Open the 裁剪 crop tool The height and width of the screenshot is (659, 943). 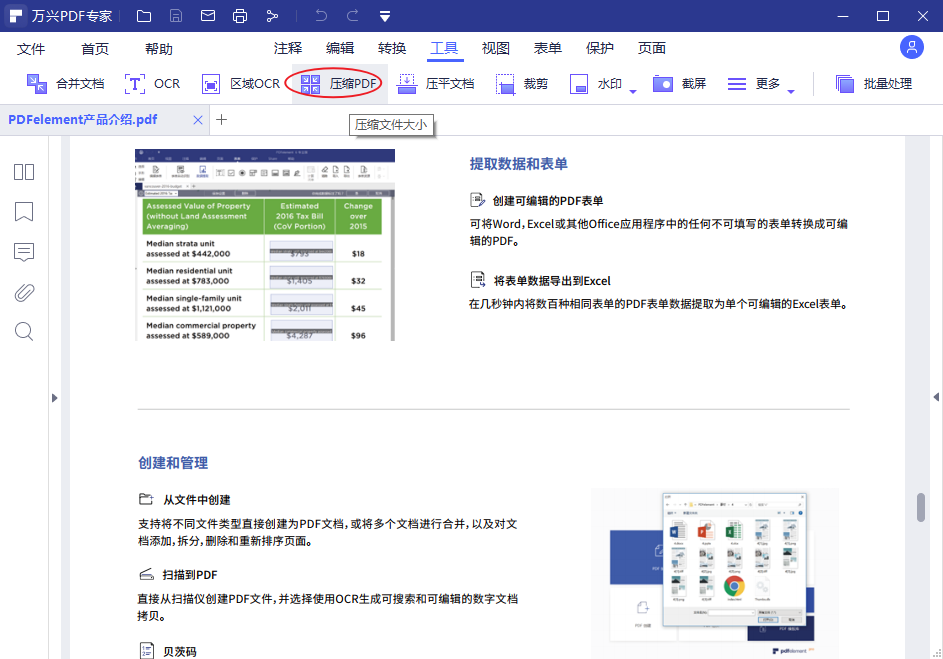tap(519, 84)
